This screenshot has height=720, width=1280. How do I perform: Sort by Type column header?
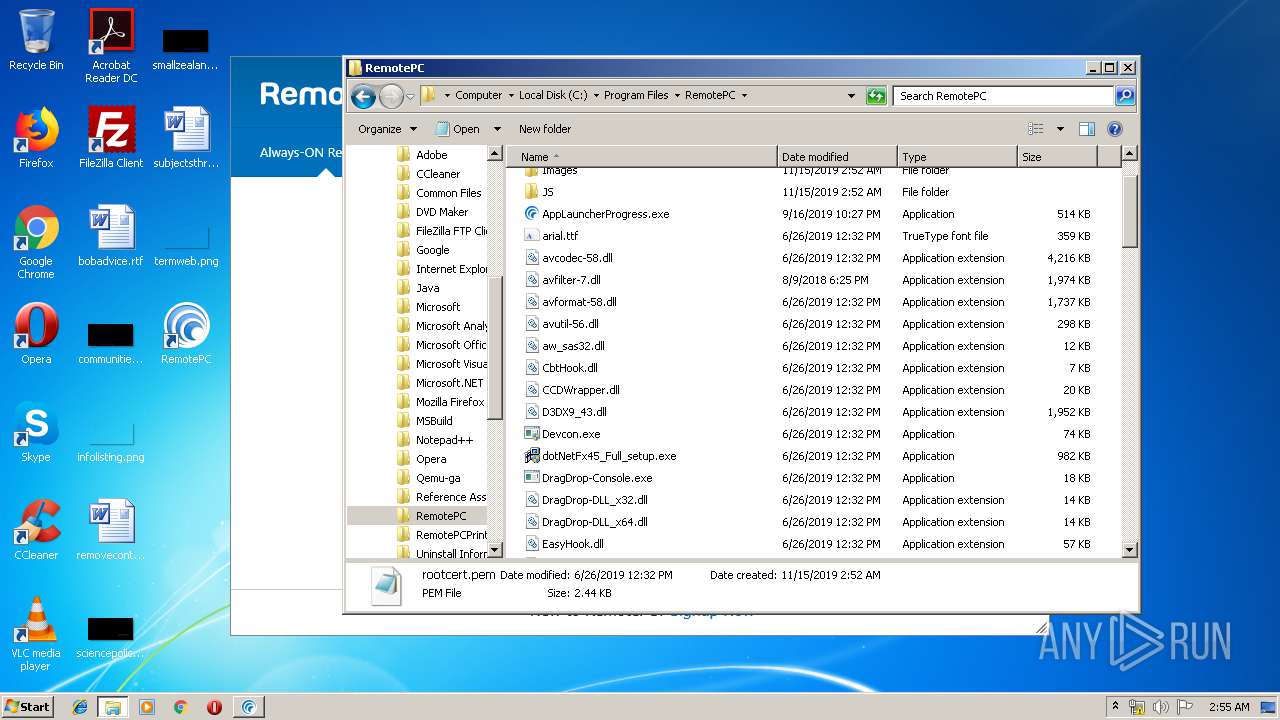957,157
